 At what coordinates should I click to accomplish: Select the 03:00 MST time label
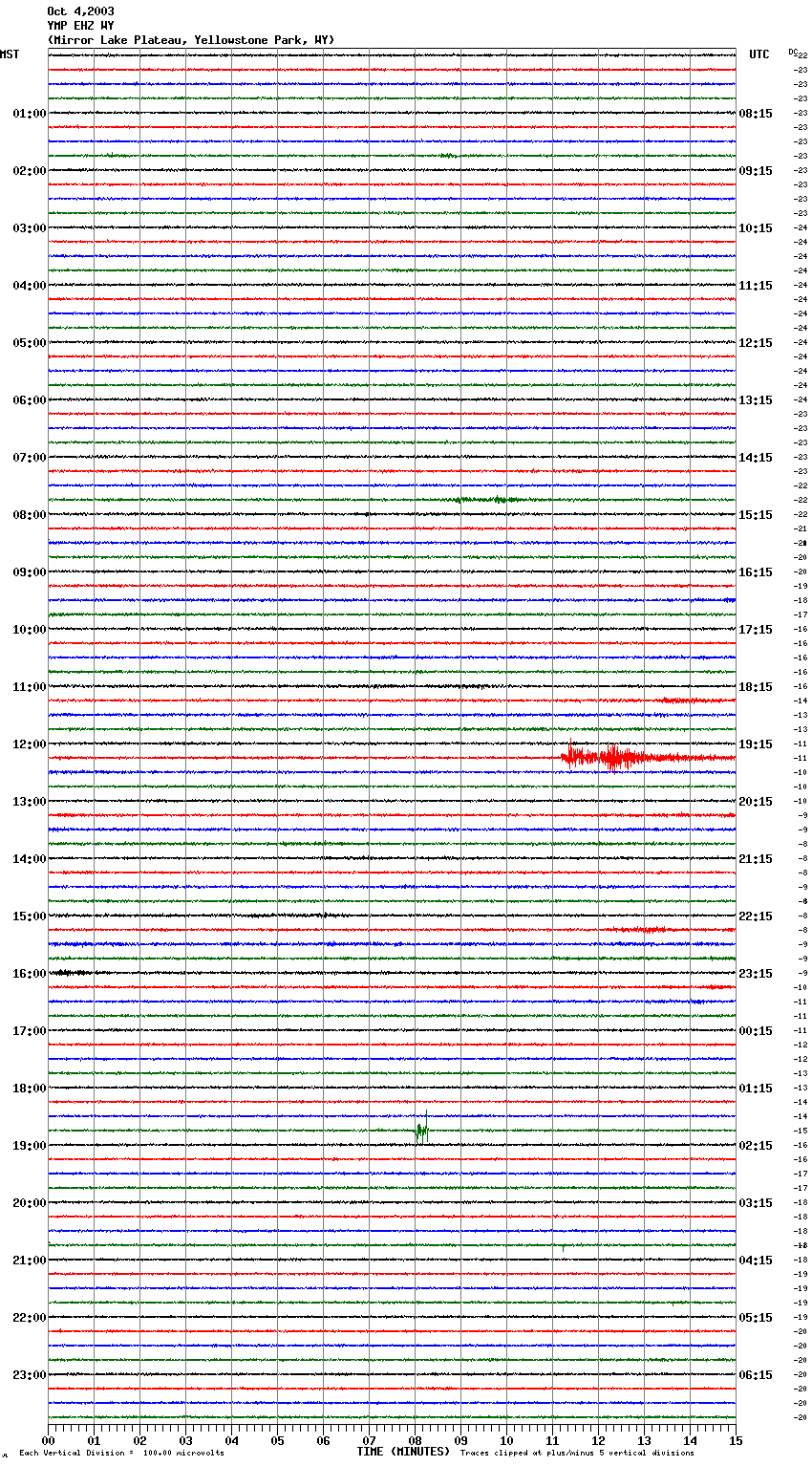click(30, 228)
